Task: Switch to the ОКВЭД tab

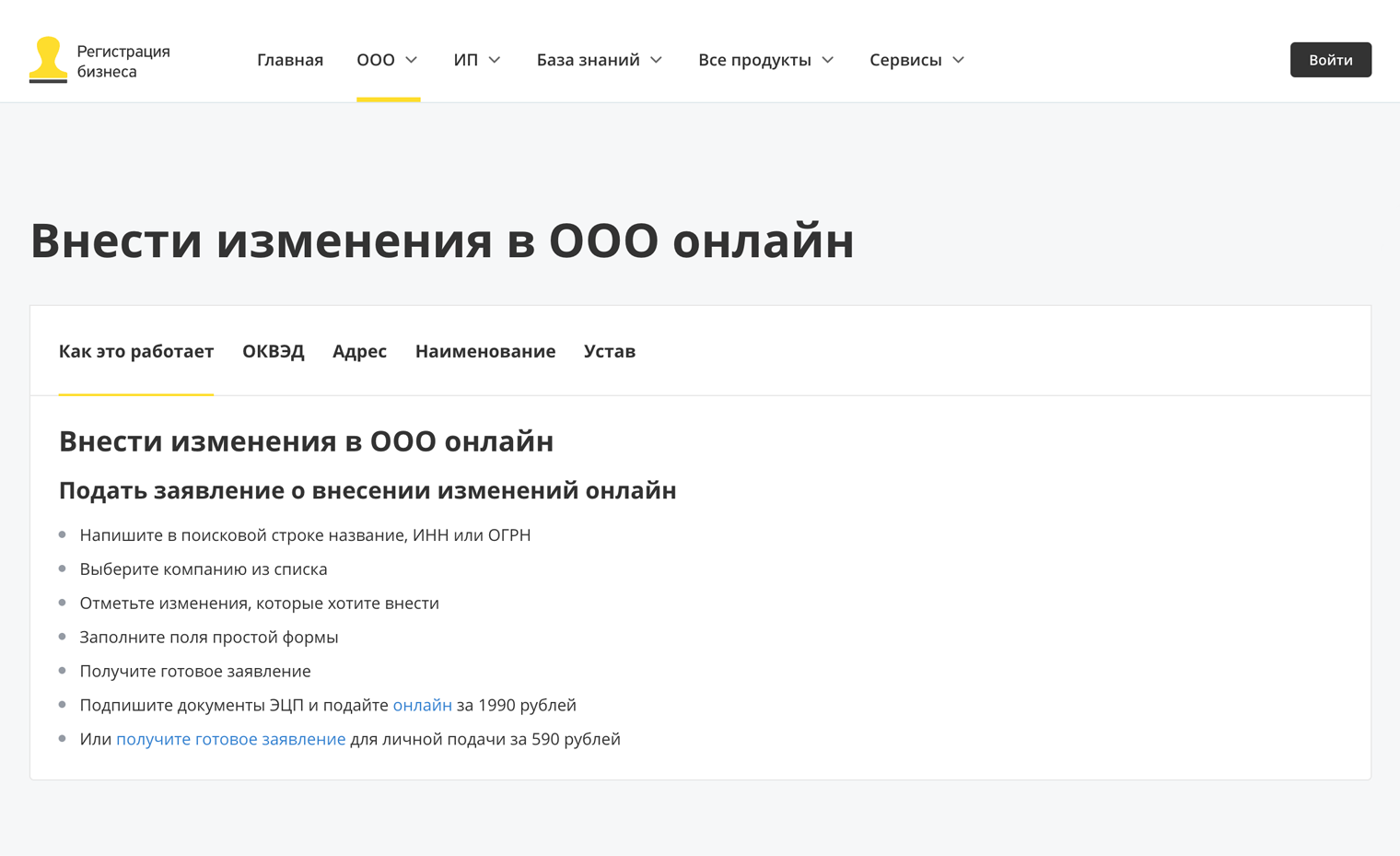Action: click(274, 351)
